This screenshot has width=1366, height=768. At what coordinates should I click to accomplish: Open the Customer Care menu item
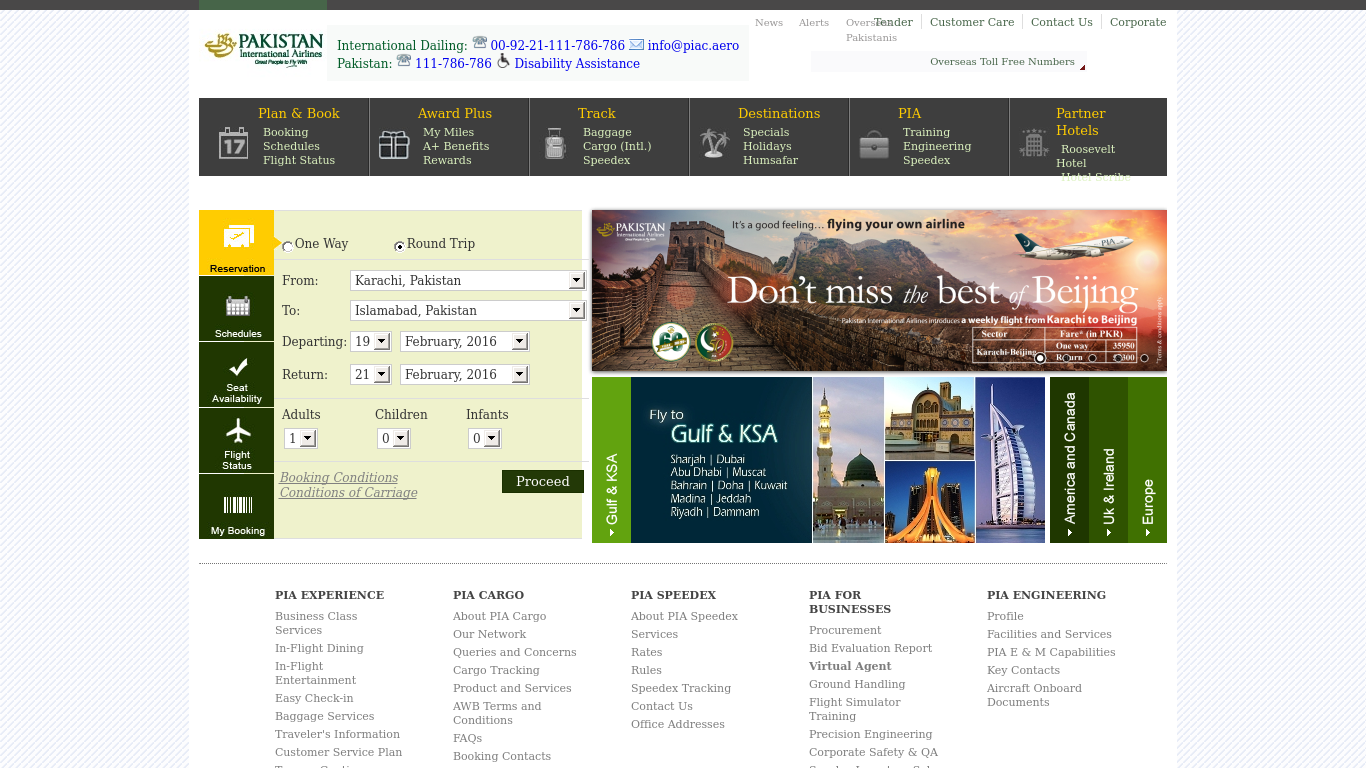coord(971,22)
